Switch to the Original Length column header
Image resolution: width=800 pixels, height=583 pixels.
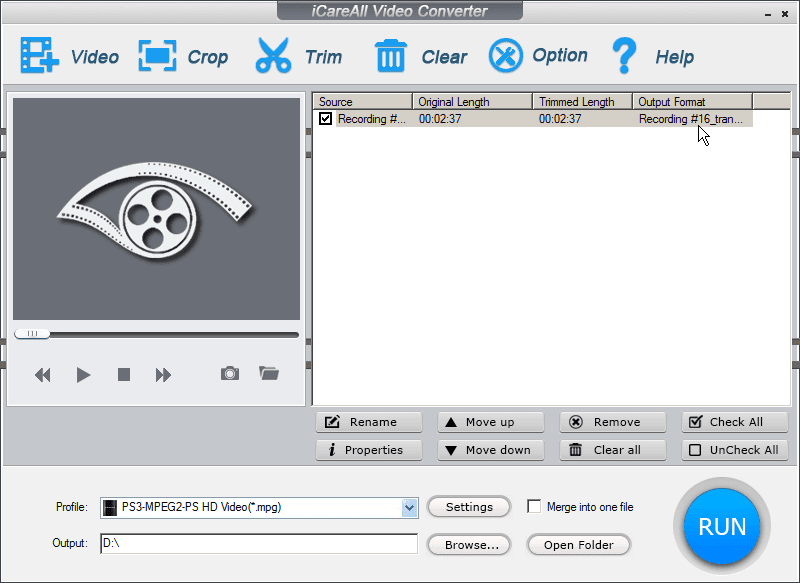470,101
